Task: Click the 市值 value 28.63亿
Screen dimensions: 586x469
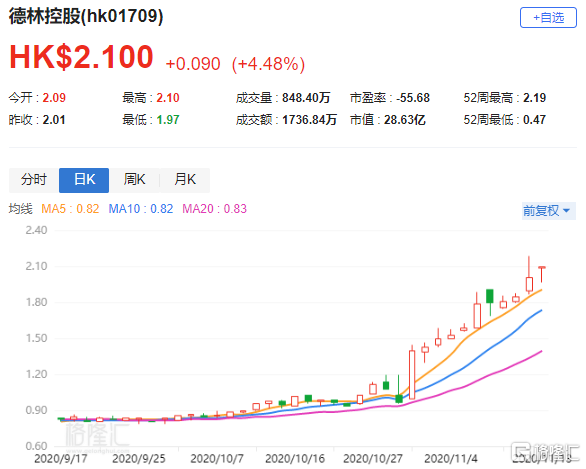Action: pos(405,120)
